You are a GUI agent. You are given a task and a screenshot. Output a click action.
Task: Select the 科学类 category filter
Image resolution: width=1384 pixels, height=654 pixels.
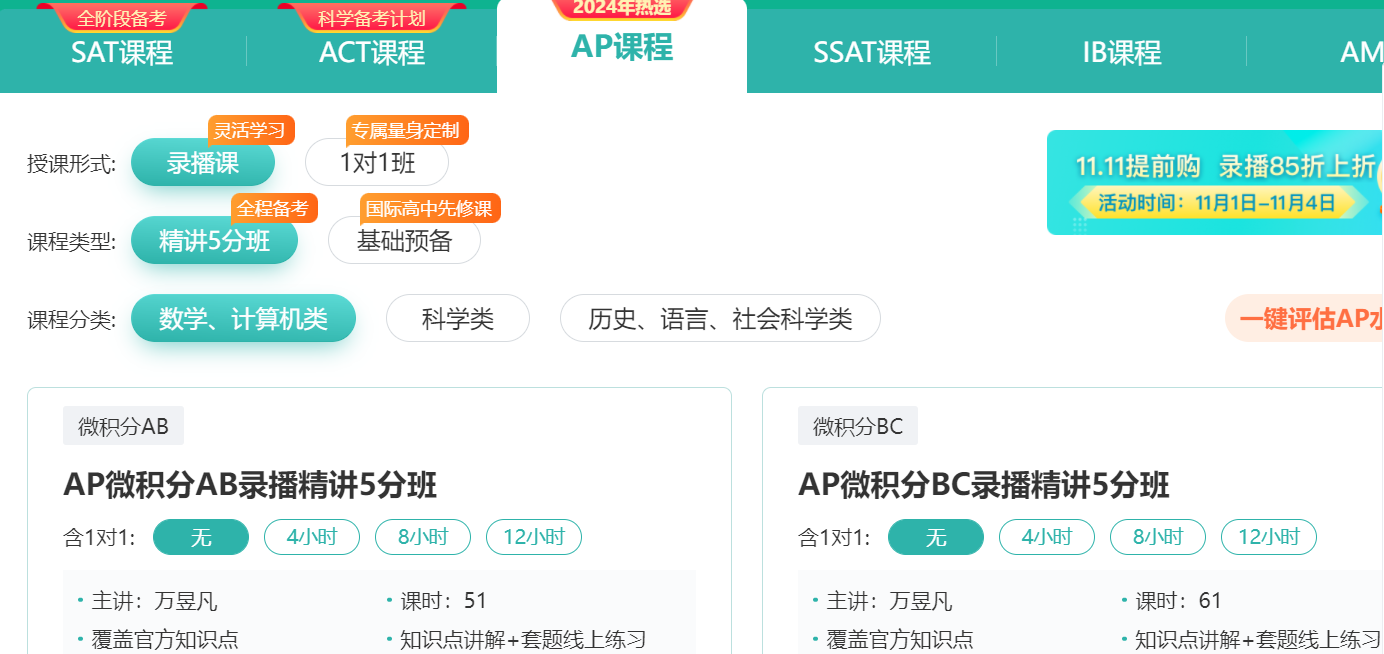pyautogui.click(x=457, y=318)
